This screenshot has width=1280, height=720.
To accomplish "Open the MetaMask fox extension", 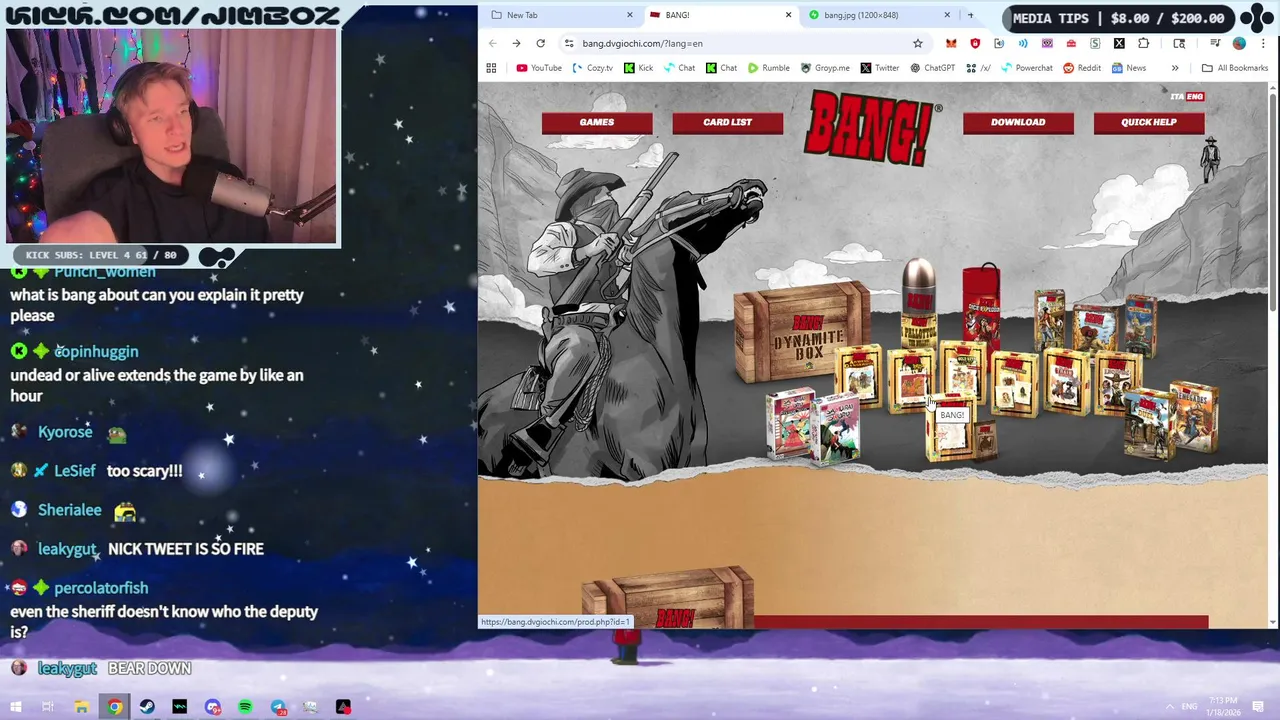I will pos(951,43).
